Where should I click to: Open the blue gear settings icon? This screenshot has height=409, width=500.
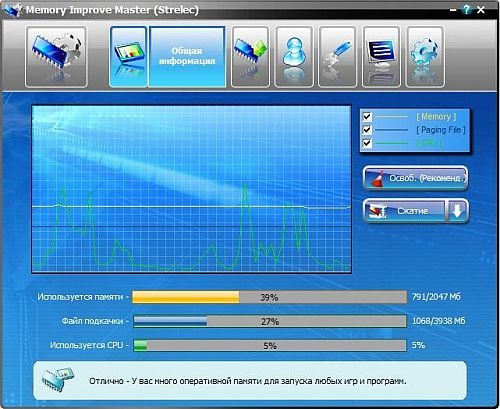point(425,57)
